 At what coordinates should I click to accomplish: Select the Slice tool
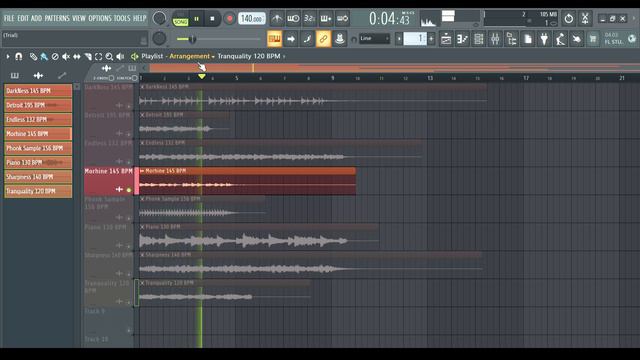click(x=88, y=56)
